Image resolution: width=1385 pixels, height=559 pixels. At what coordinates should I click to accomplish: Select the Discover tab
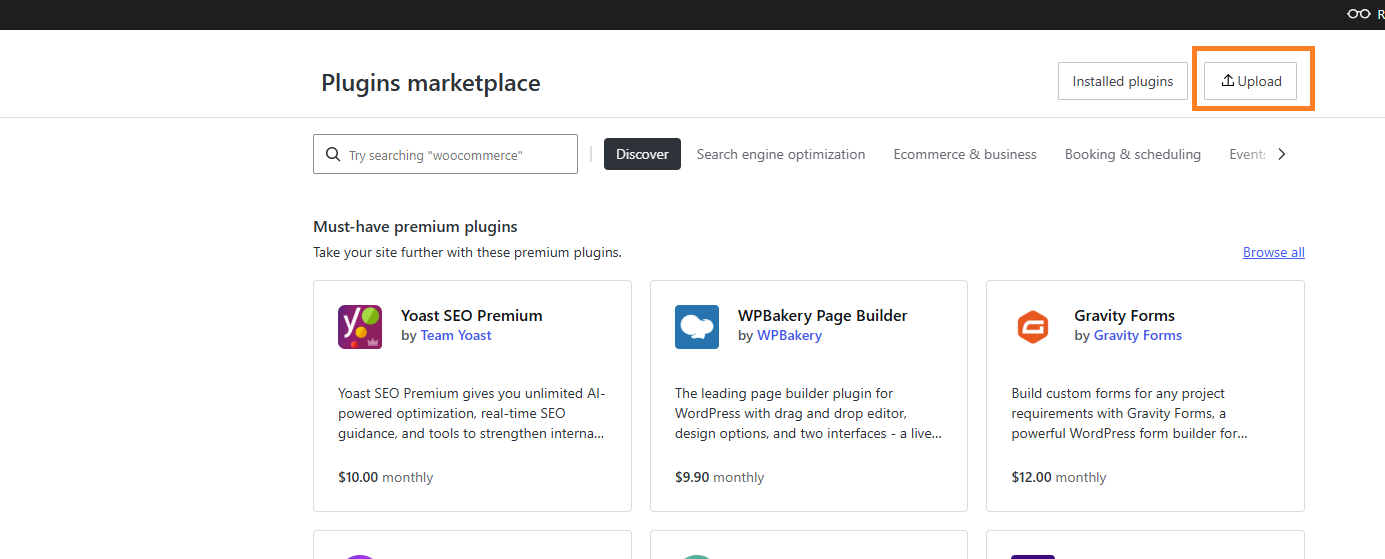point(642,154)
